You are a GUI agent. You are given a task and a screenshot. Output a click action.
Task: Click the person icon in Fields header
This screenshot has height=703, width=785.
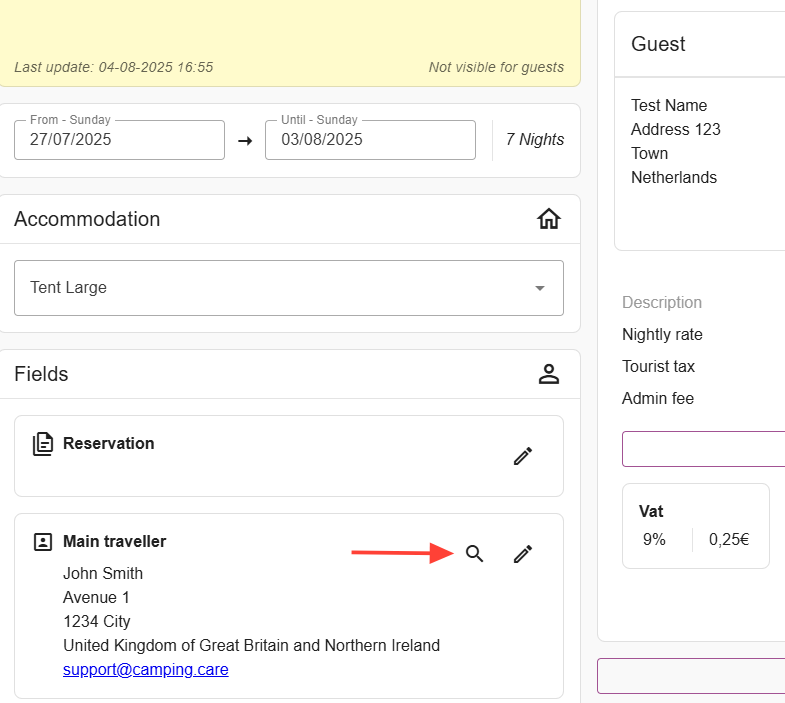pos(548,374)
